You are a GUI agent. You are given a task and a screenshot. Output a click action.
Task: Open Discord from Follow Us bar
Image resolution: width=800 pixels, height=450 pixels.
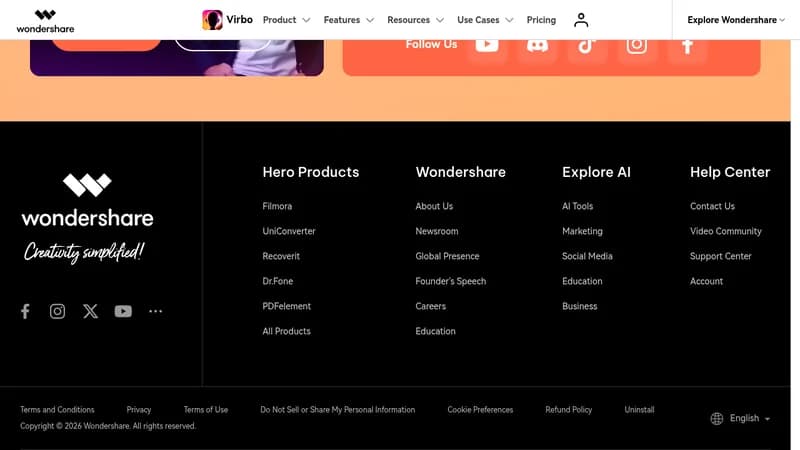pos(537,45)
